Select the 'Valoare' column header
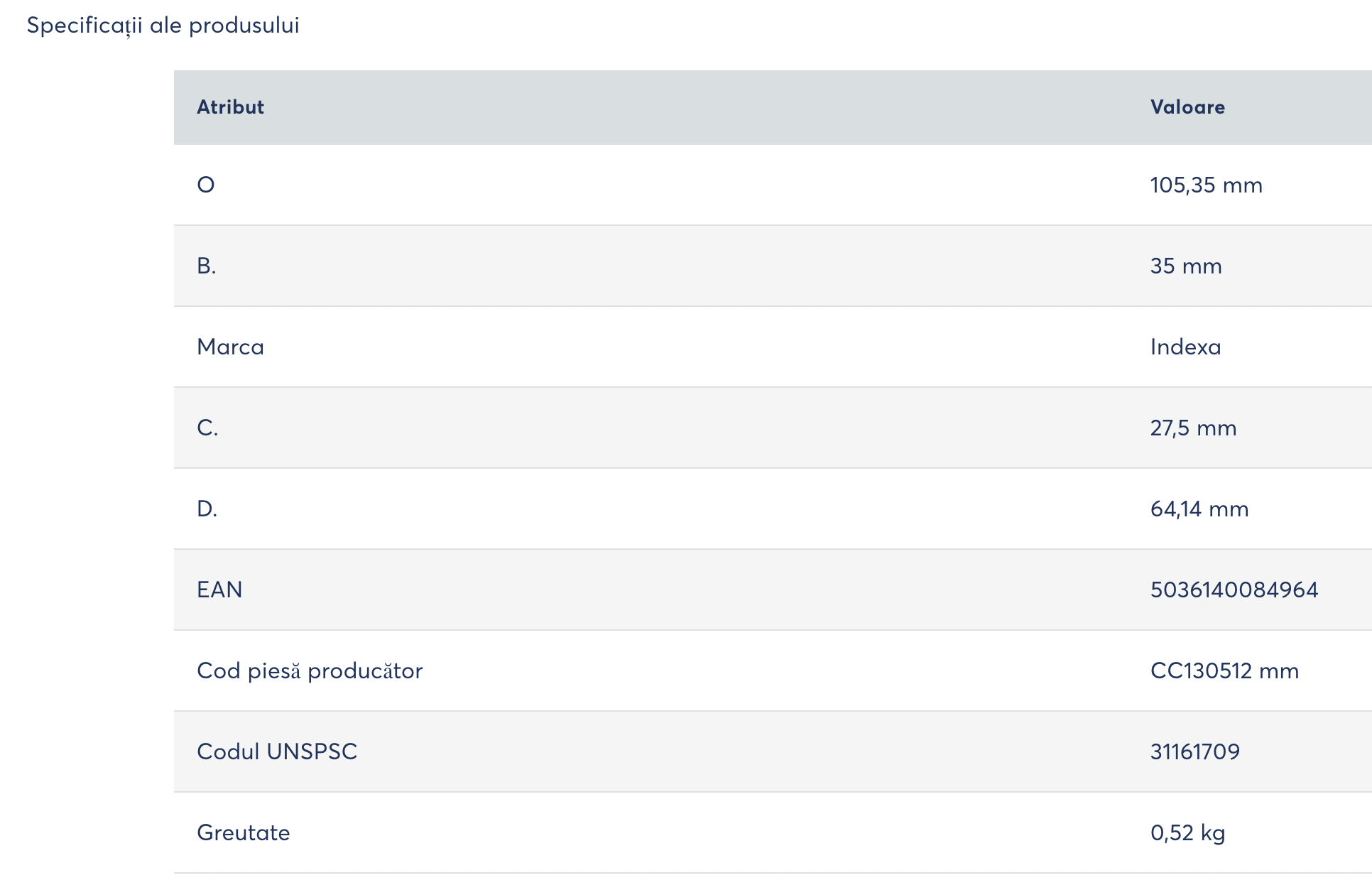Image resolution: width=1372 pixels, height=885 pixels. pos(1187,107)
